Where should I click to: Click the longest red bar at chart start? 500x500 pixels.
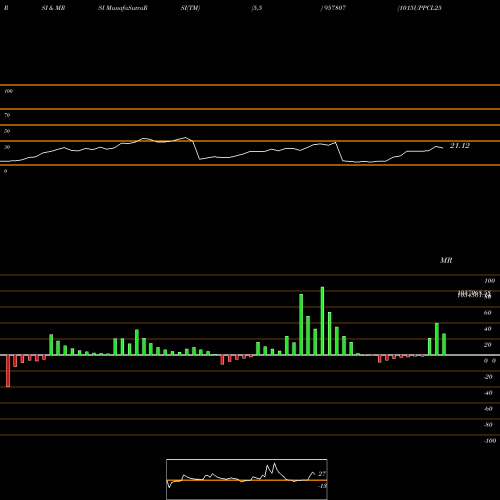pyautogui.click(x=8, y=371)
